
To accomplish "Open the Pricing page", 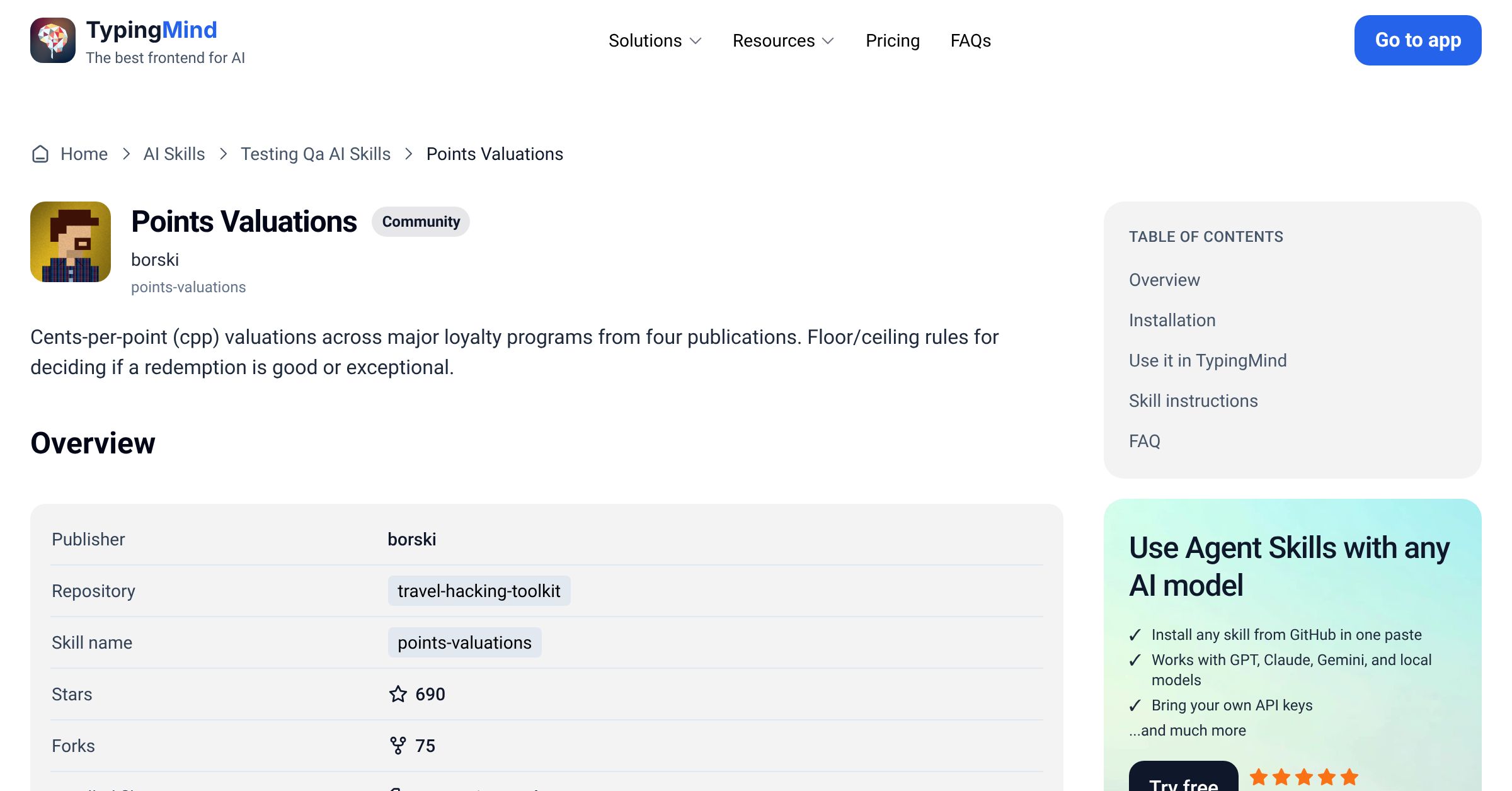I will (893, 41).
